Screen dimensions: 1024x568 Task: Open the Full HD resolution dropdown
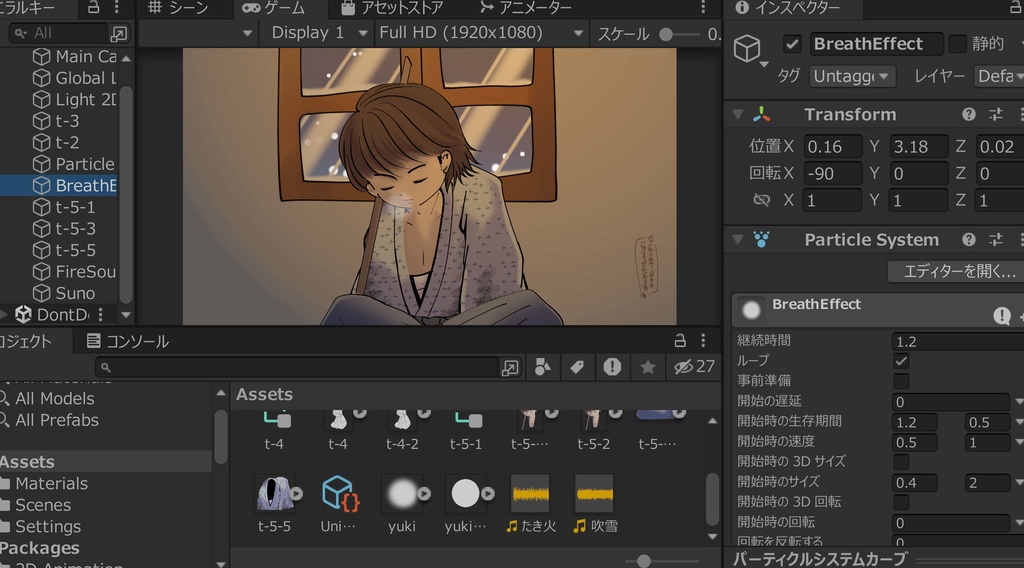[481, 33]
